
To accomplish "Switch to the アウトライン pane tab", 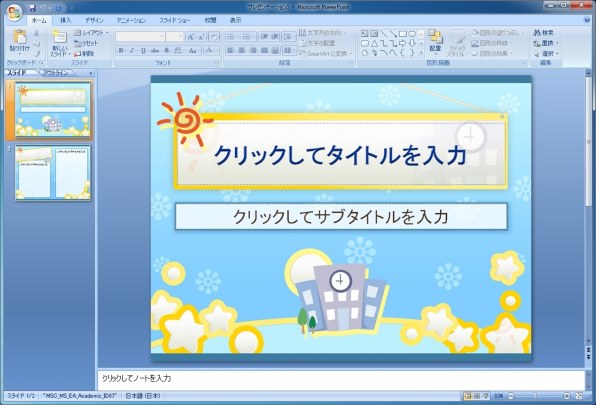I will pyautogui.click(x=56, y=73).
